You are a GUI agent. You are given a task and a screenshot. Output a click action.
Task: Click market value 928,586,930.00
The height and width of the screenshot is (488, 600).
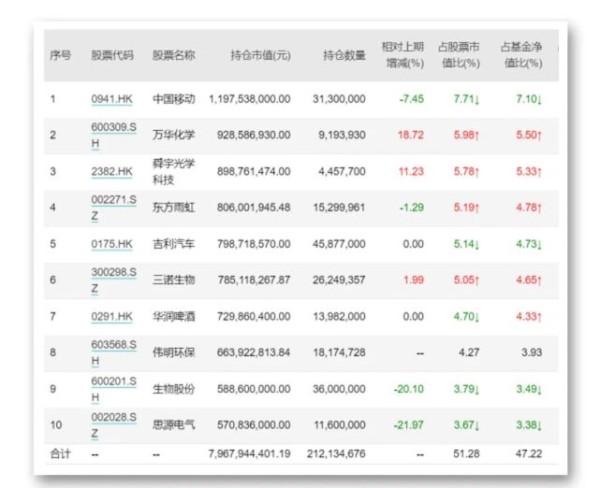coord(254,135)
